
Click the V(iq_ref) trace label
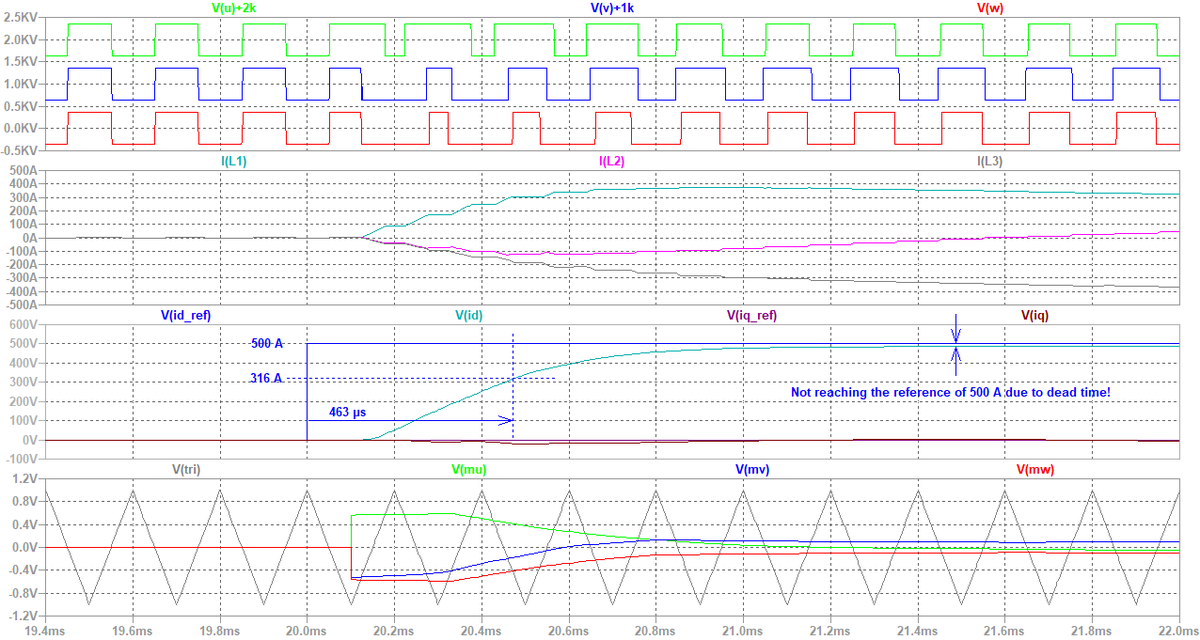(752, 315)
